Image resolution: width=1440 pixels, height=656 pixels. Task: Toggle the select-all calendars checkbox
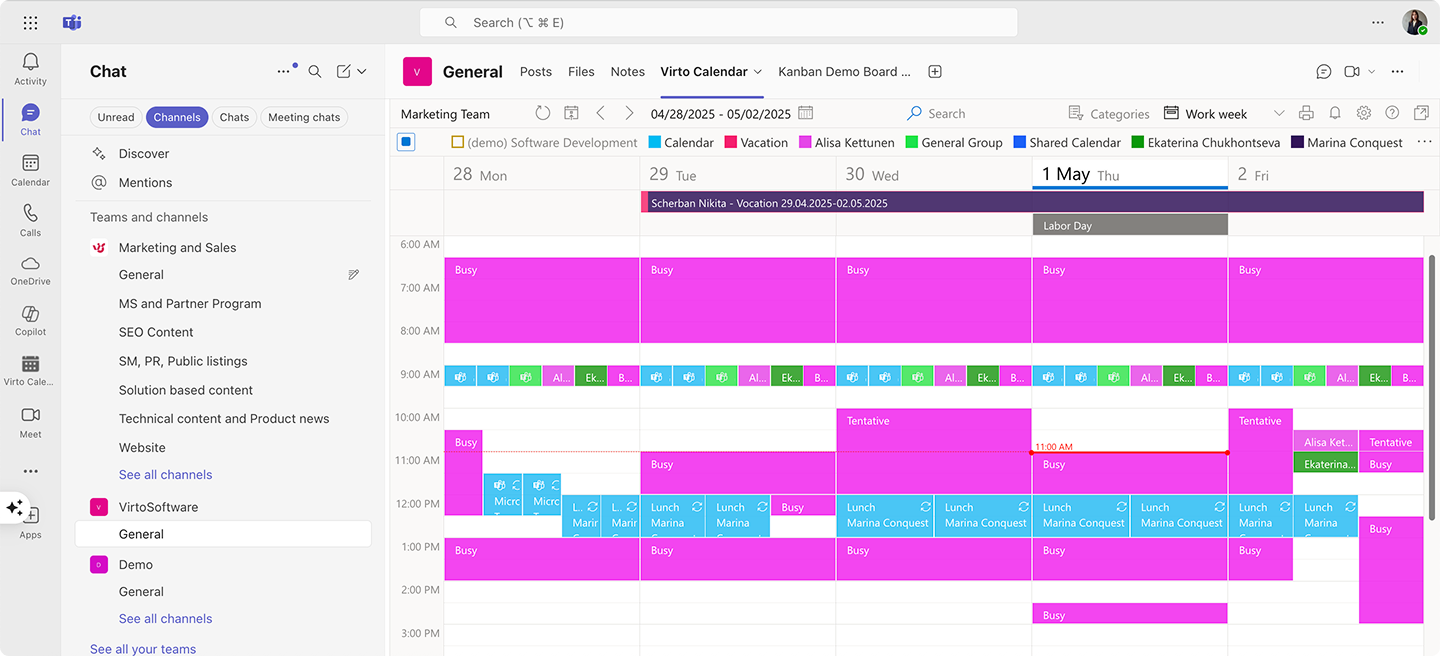[406, 142]
